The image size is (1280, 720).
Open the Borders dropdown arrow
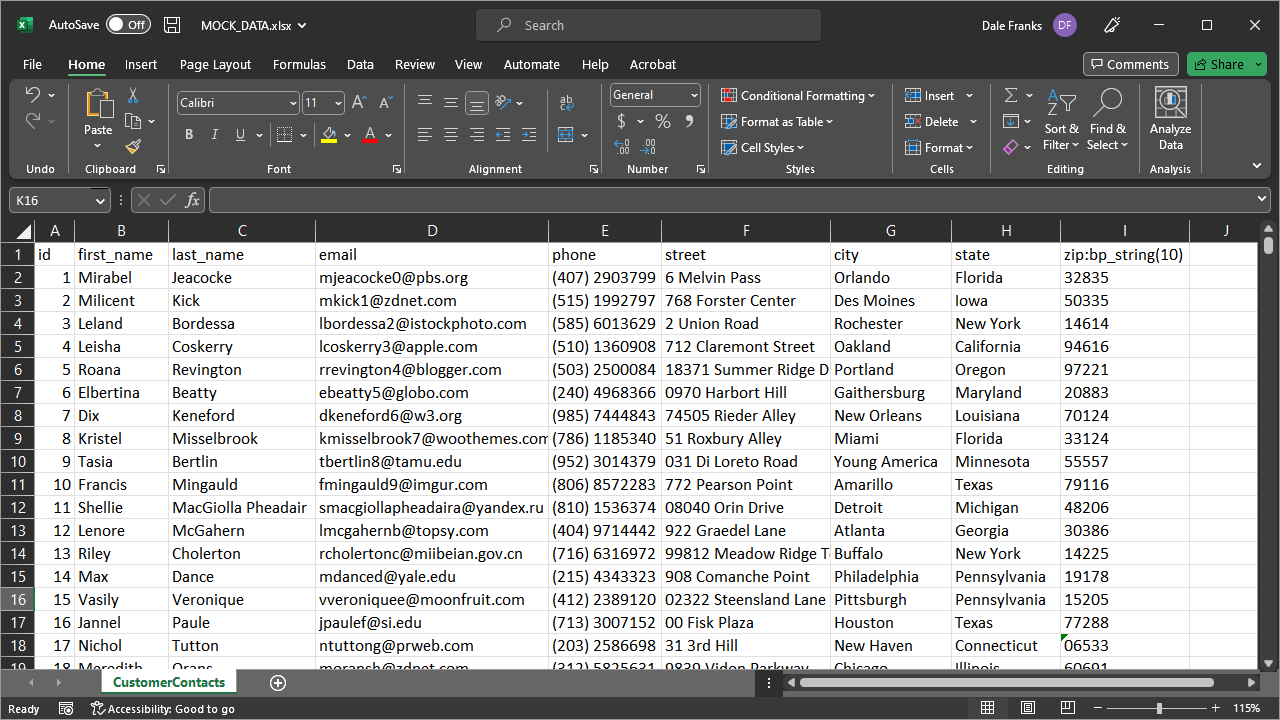[304, 135]
